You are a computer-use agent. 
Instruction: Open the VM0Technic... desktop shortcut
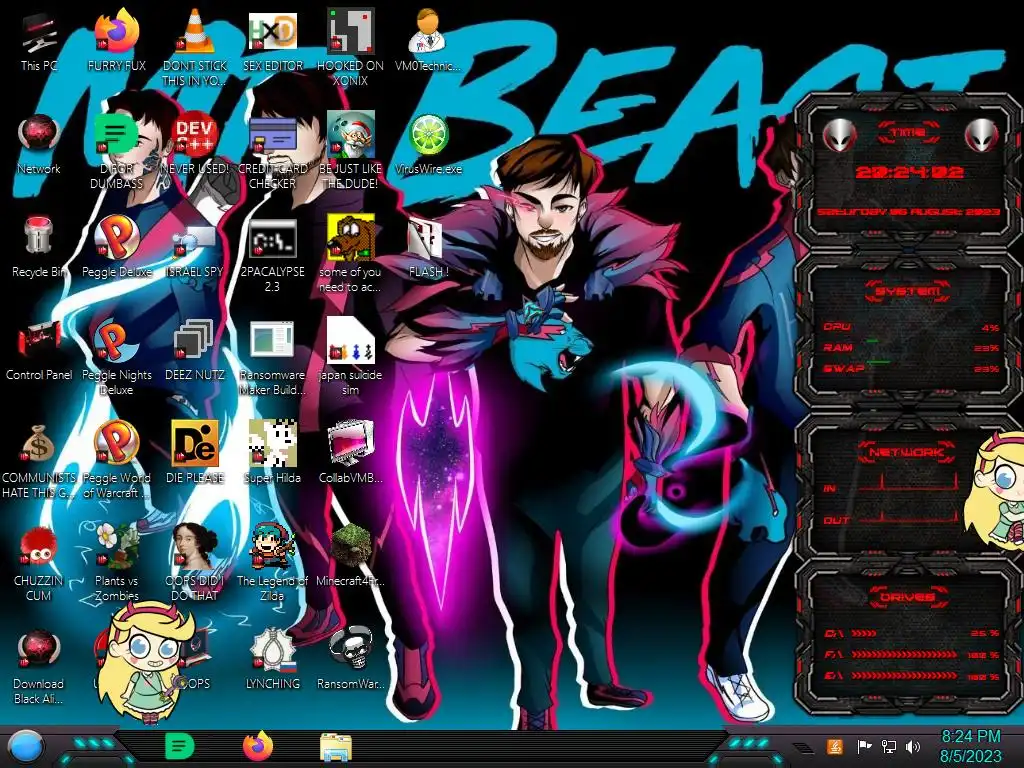428,40
